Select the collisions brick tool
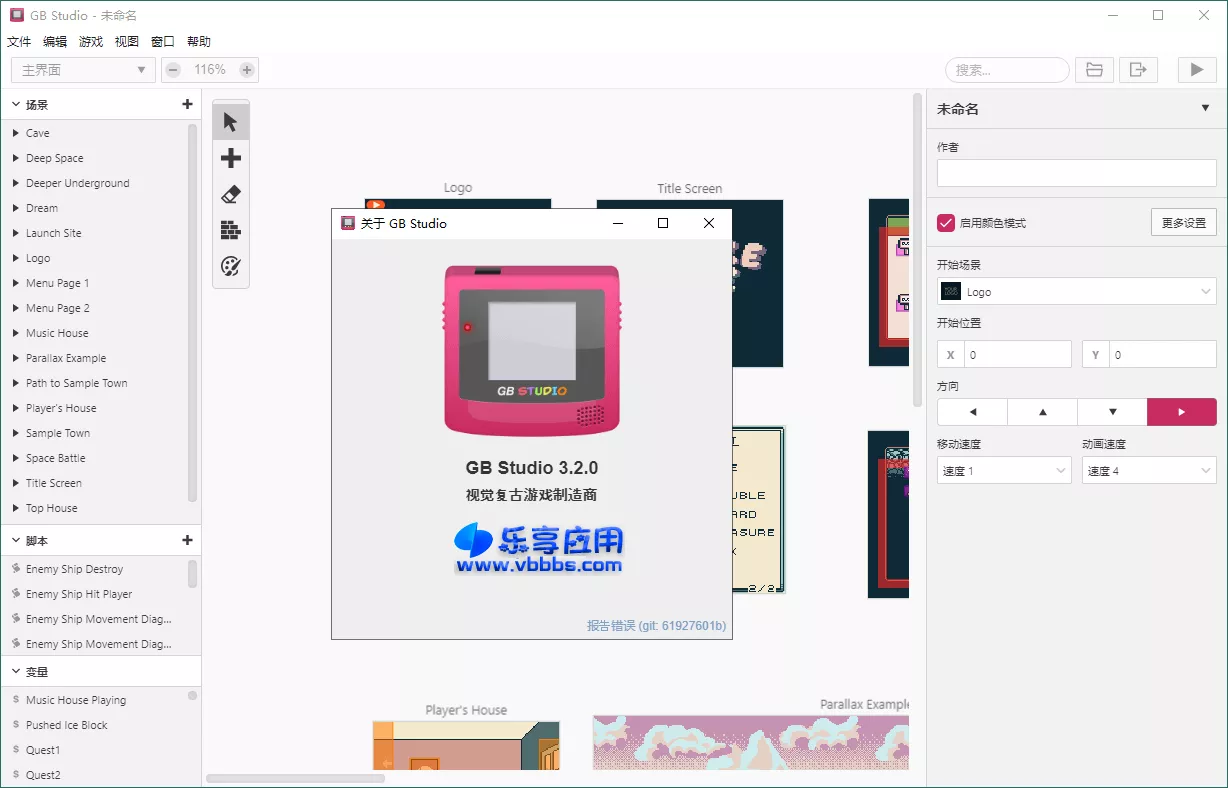This screenshot has height=788, width=1228. click(x=231, y=230)
